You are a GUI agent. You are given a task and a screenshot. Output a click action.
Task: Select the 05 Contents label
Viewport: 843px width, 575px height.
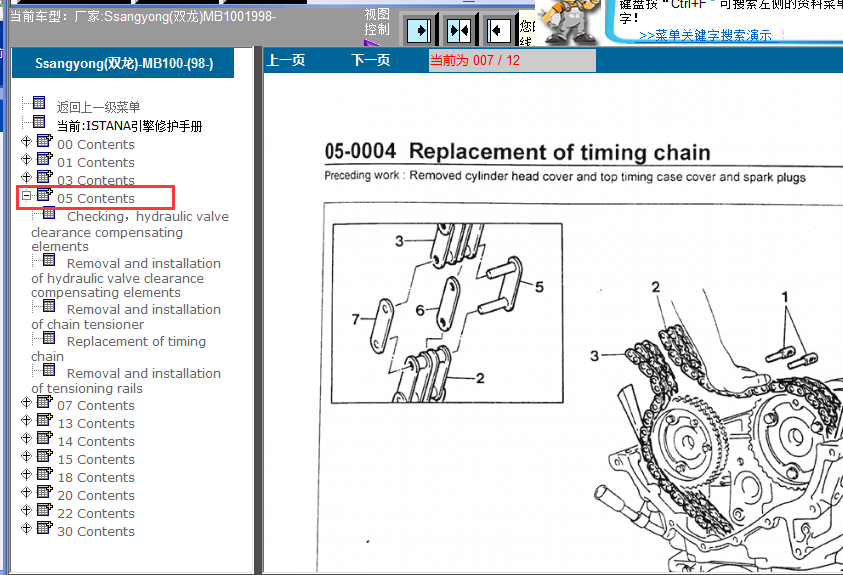point(96,198)
